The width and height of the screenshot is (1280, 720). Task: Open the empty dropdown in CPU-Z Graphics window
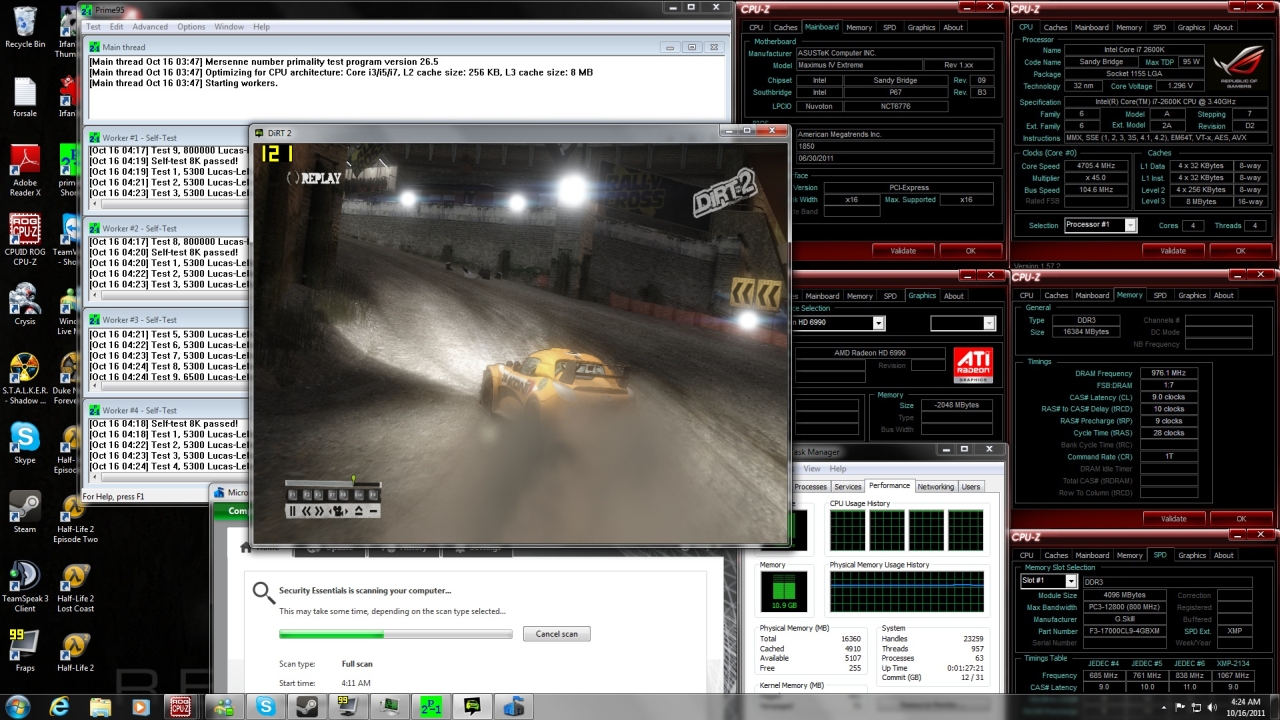(x=962, y=323)
